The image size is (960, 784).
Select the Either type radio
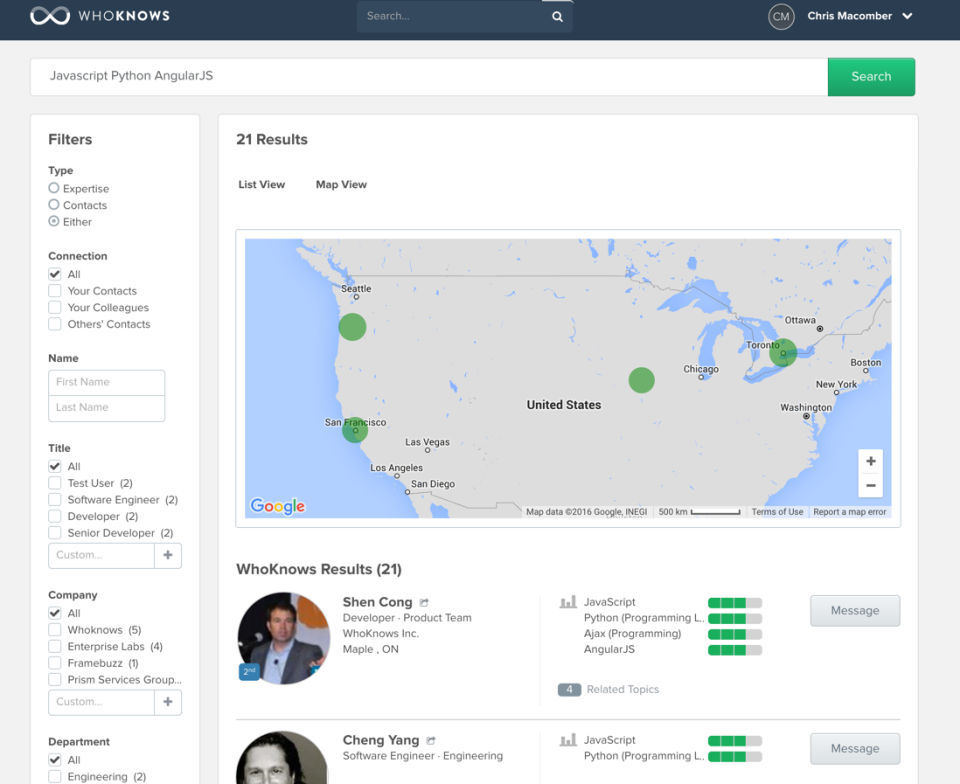(x=54, y=221)
